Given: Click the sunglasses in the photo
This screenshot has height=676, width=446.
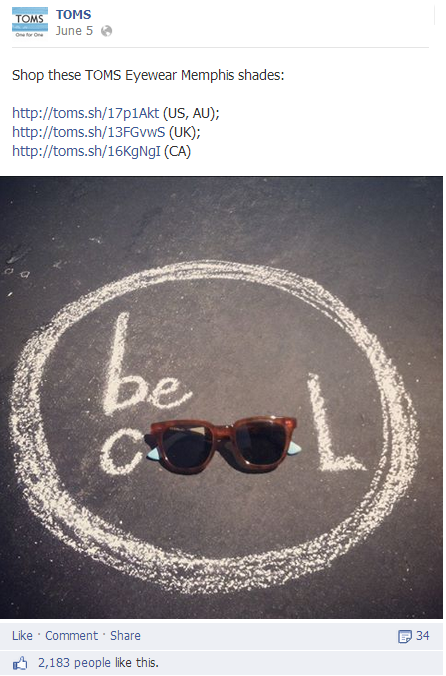Looking at the screenshot, I should 222,444.
